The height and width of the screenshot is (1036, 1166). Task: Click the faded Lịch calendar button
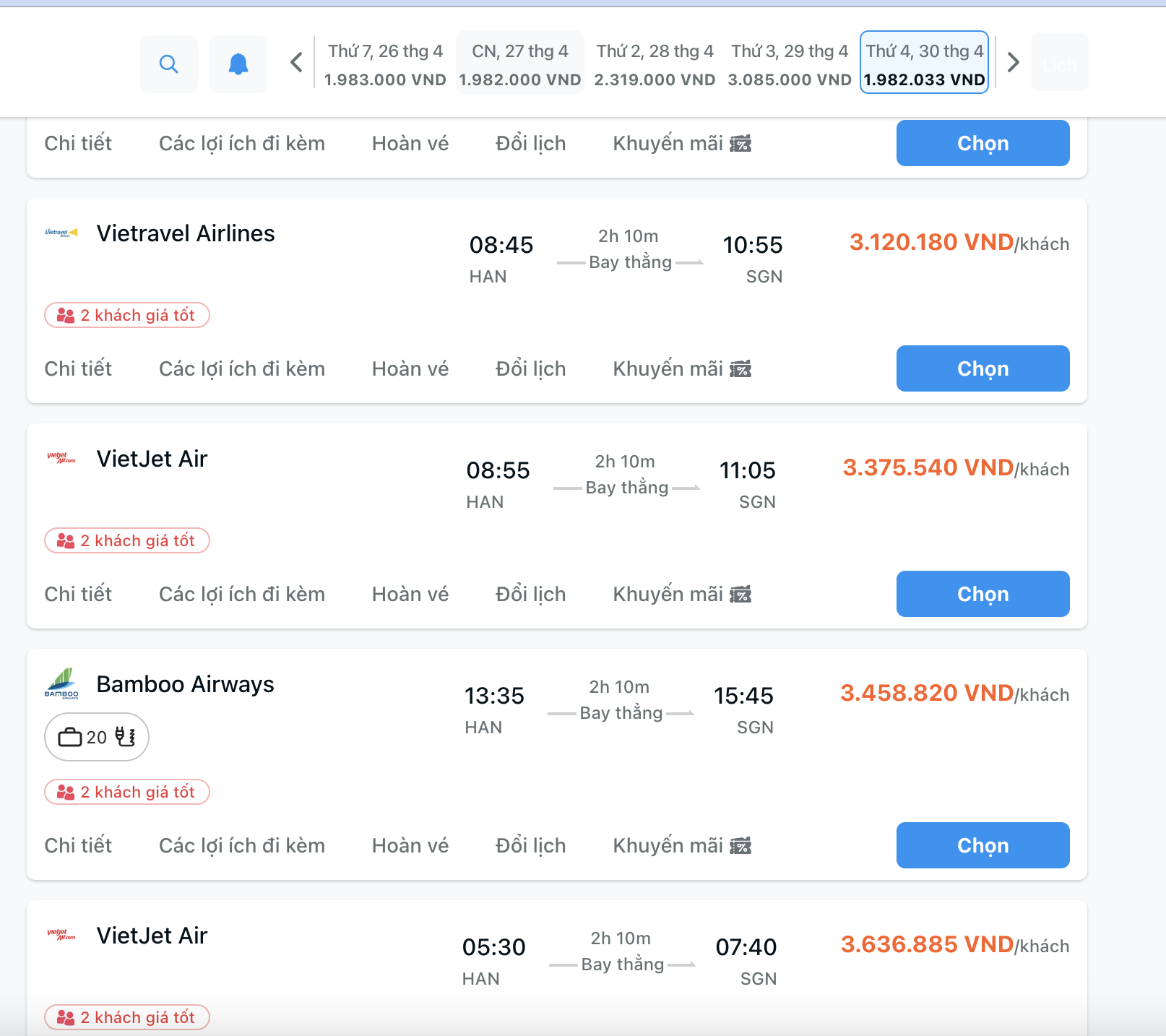pos(1059,64)
